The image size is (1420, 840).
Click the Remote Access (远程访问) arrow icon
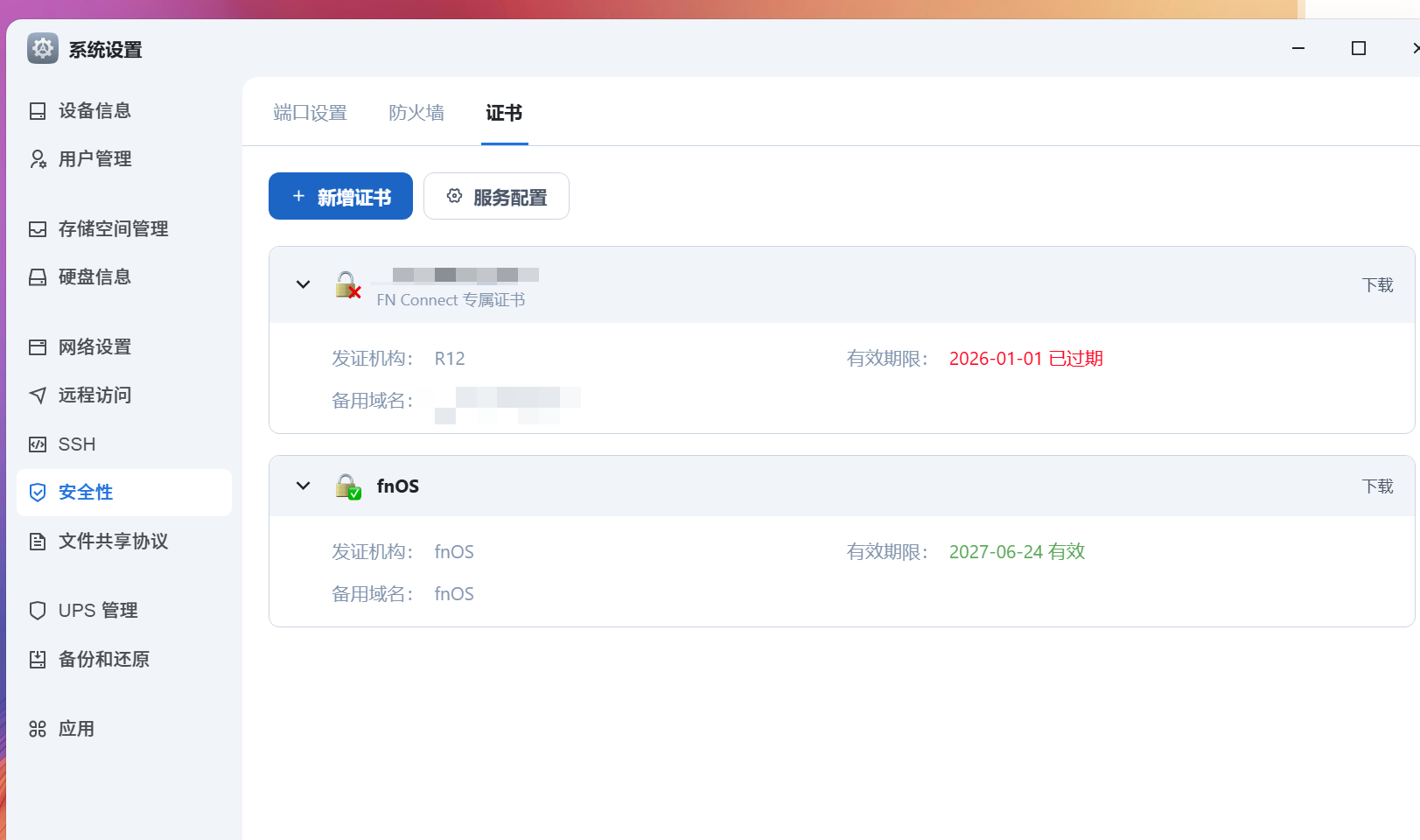pyautogui.click(x=38, y=395)
